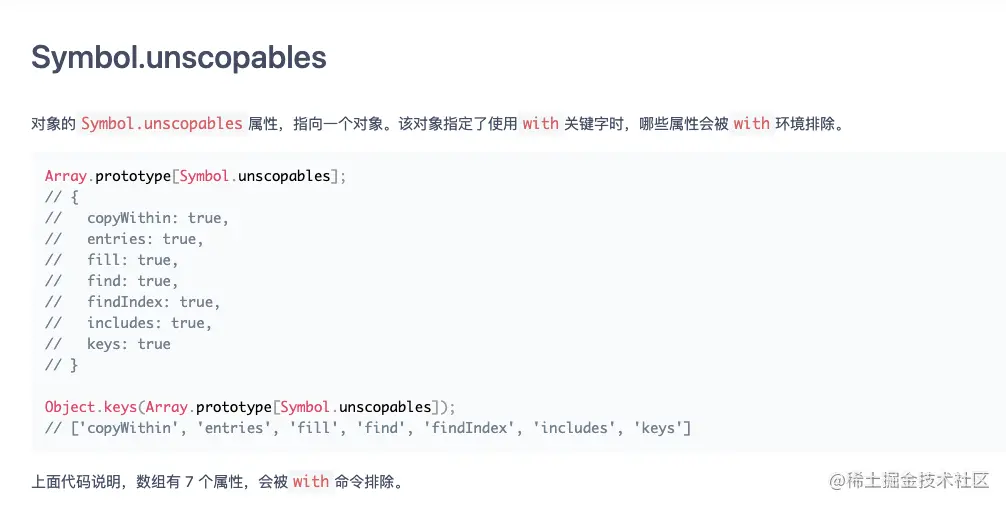Click the output array comment line

point(368,428)
